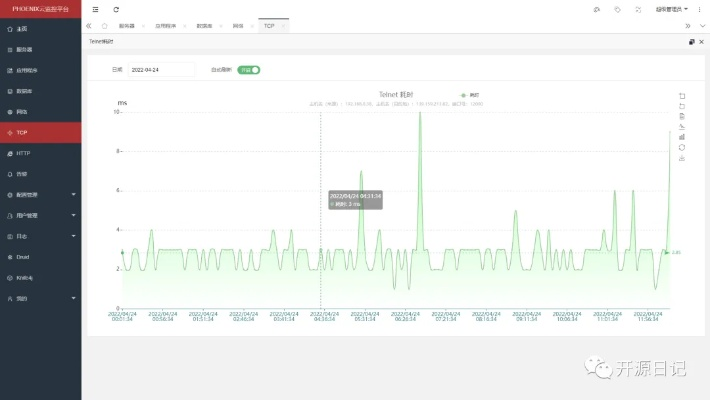Select HTTP in the sidebar
710x400 pixels.
(24, 153)
